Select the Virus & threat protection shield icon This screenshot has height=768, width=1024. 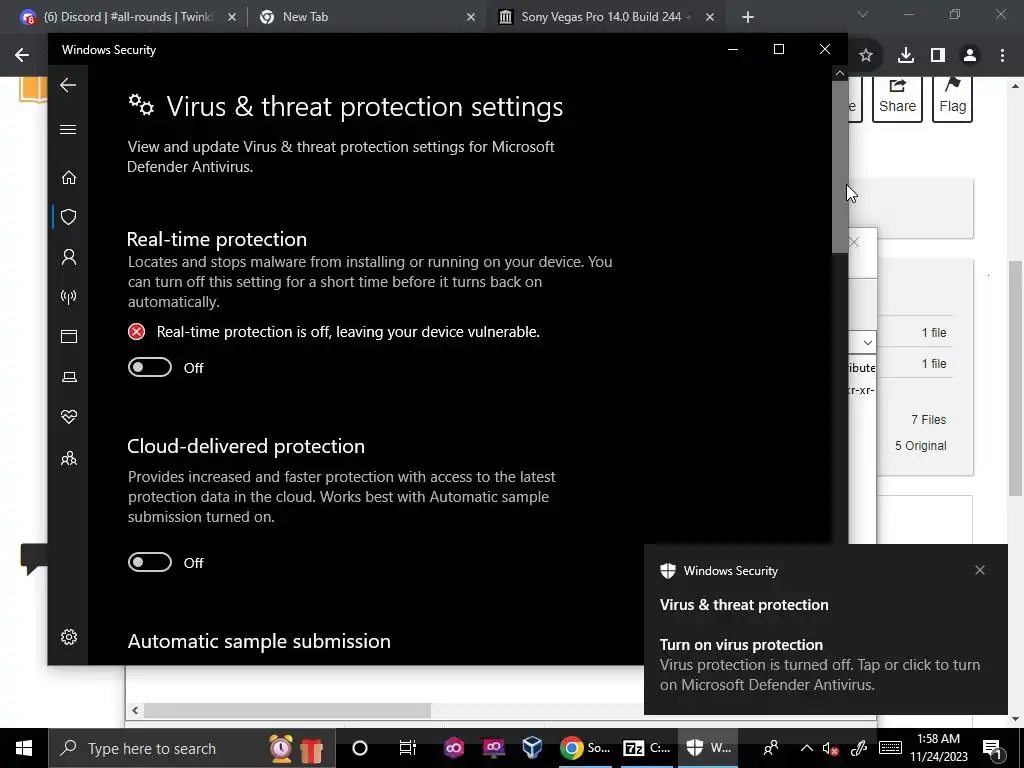(x=69, y=217)
